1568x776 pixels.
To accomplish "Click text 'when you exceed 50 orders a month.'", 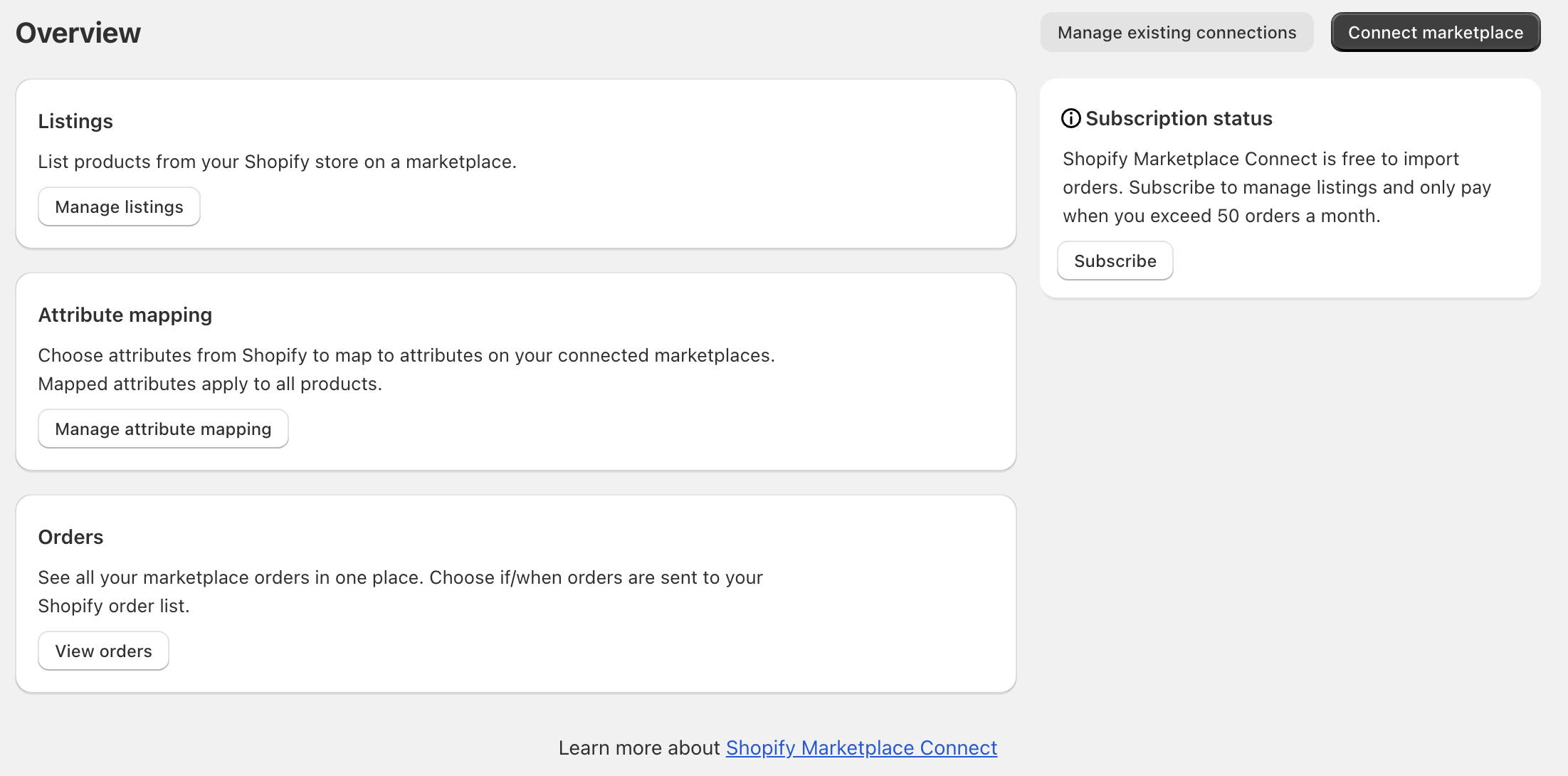I will point(1221,216).
